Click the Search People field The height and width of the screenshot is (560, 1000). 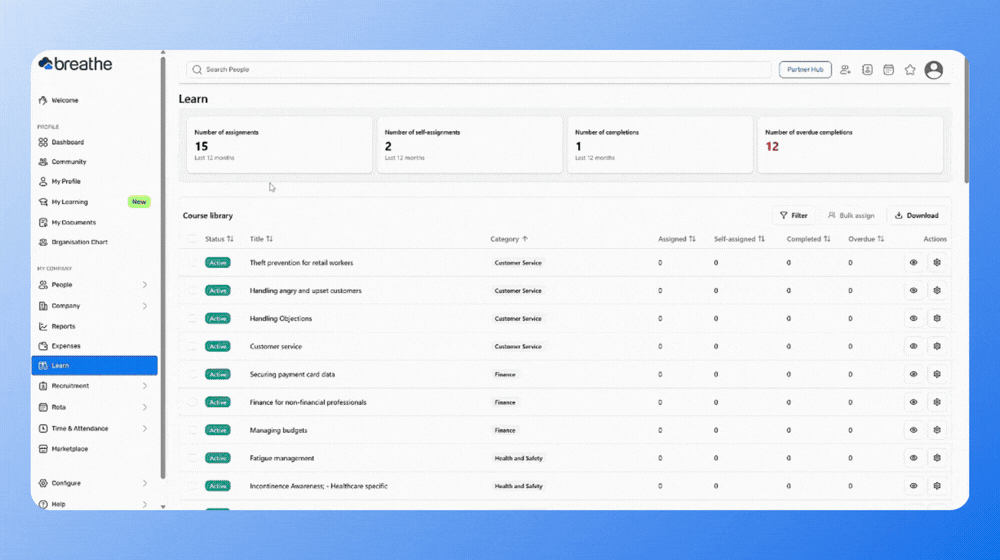pyautogui.click(x=478, y=70)
